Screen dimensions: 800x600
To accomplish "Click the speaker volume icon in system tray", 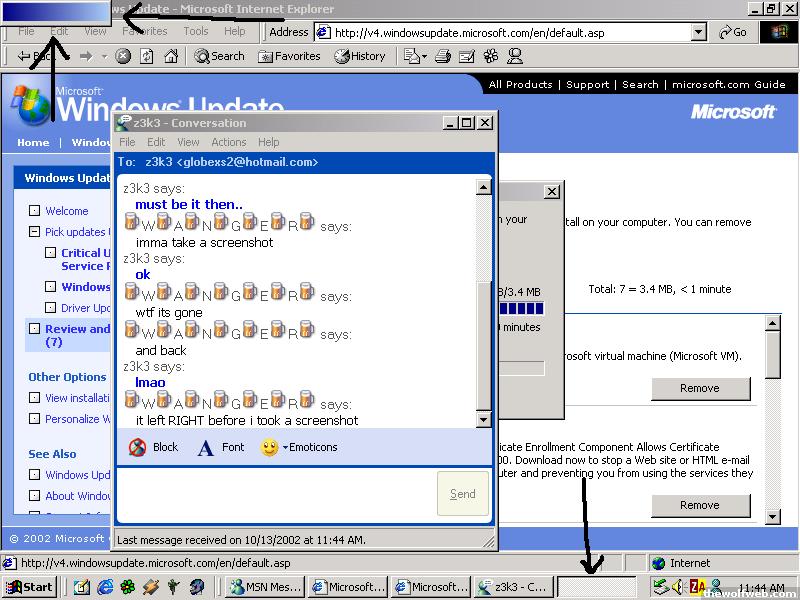I will click(677, 587).
